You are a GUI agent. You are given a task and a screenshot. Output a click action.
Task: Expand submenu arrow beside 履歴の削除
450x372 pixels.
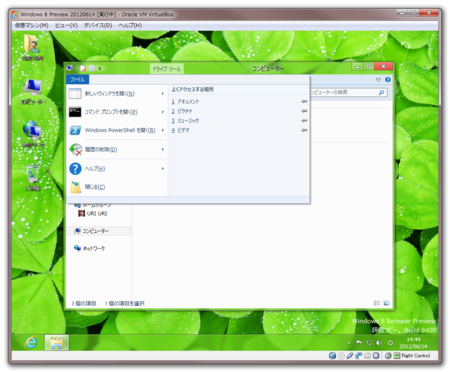(163, 149)
